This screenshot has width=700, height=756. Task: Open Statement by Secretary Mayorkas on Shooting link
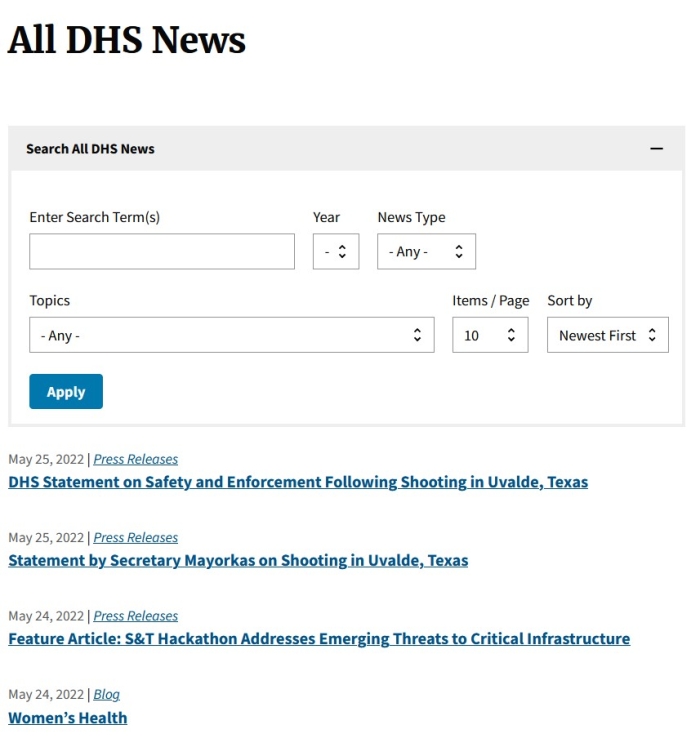point(238,560)
